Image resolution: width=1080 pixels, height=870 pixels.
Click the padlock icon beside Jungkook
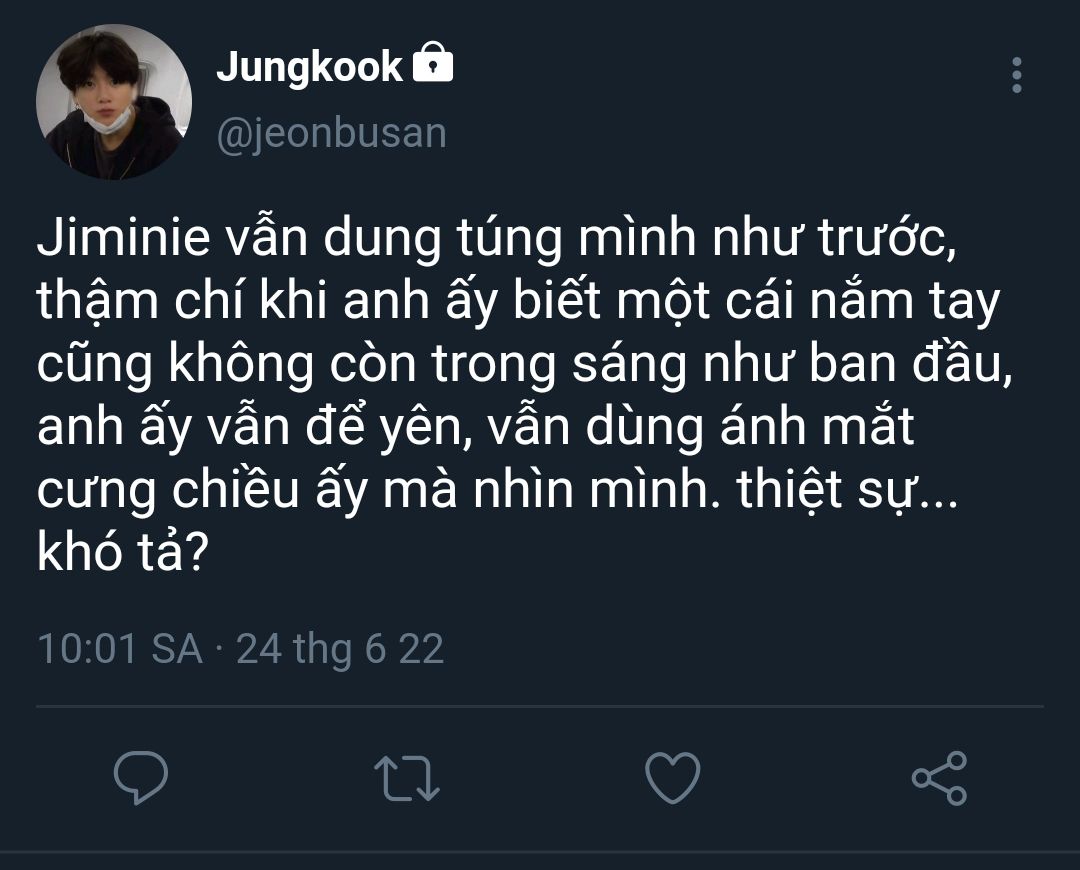point(432,65)
